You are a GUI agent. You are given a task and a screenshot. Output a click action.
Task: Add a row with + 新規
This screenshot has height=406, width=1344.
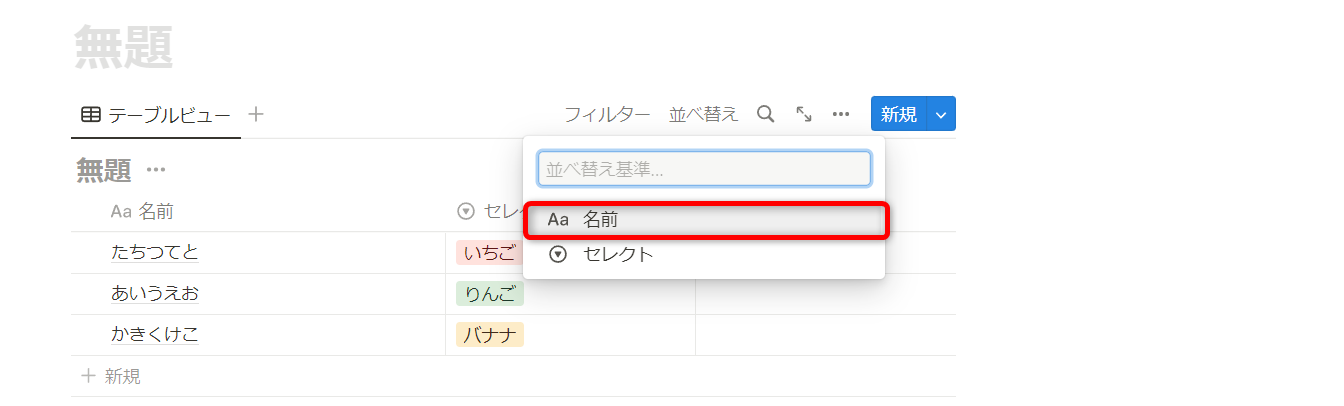coord(111,376)
